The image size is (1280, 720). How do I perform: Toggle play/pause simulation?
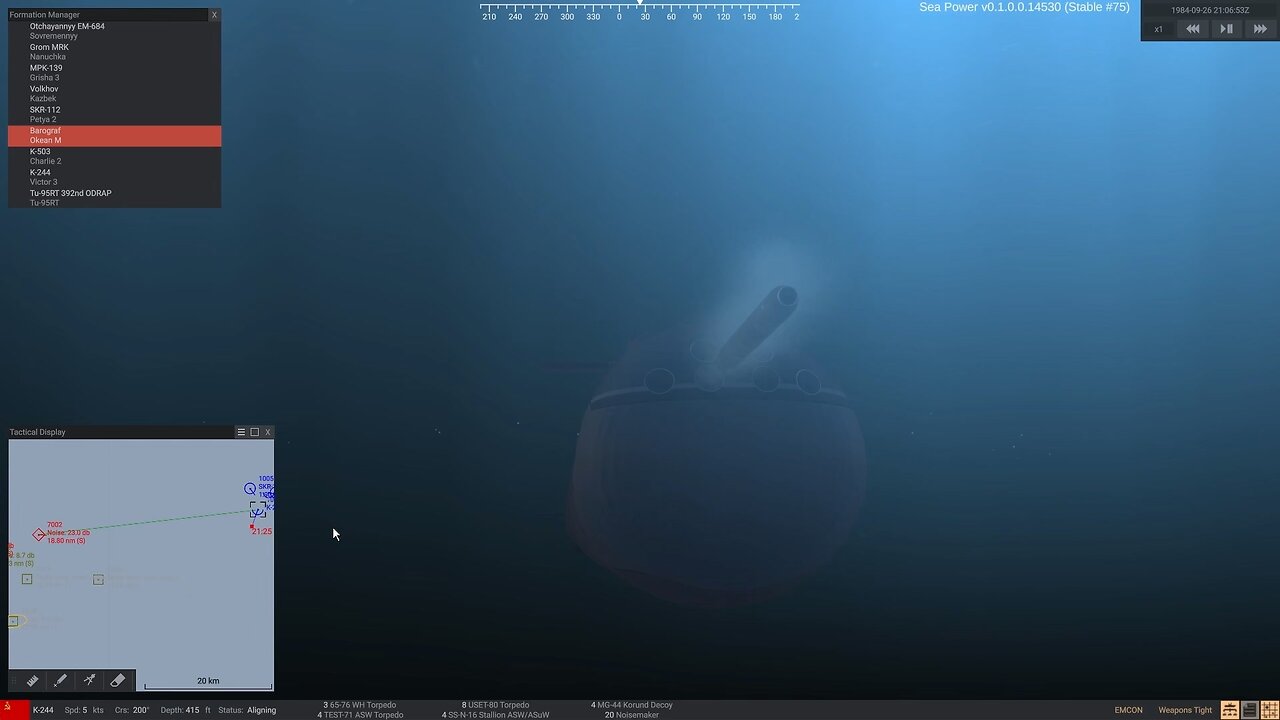pyautogui.click(x=1226, y=29)
